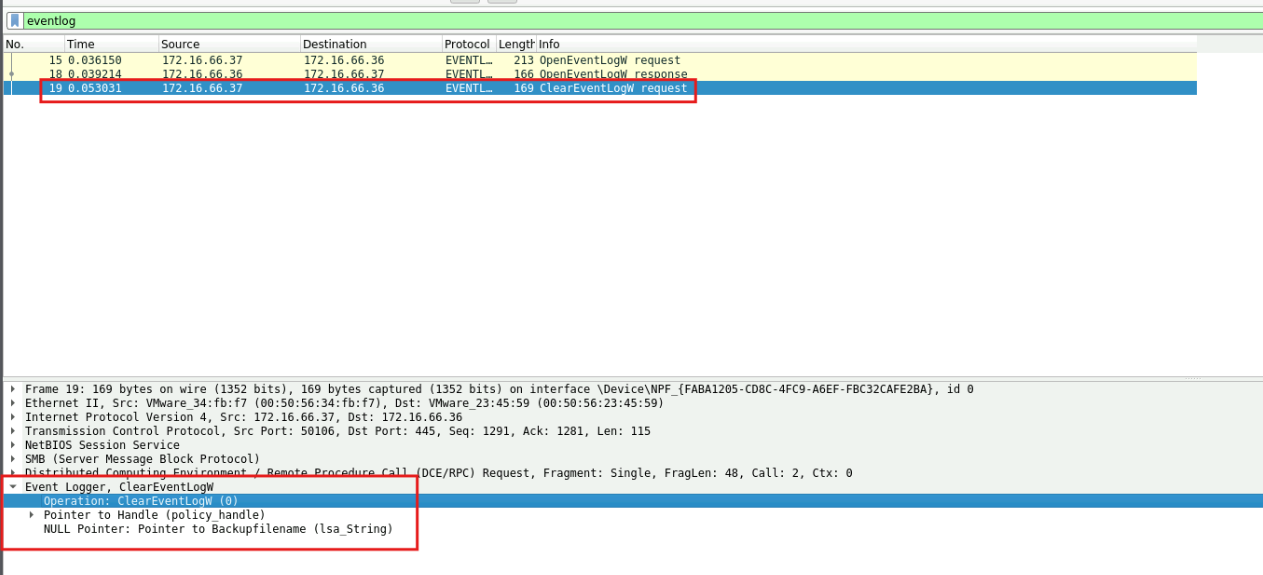This screenshot has width=1263, height=575.
Task: Expand SMB (Server Message Block Protocol) node
Action: 14,459
